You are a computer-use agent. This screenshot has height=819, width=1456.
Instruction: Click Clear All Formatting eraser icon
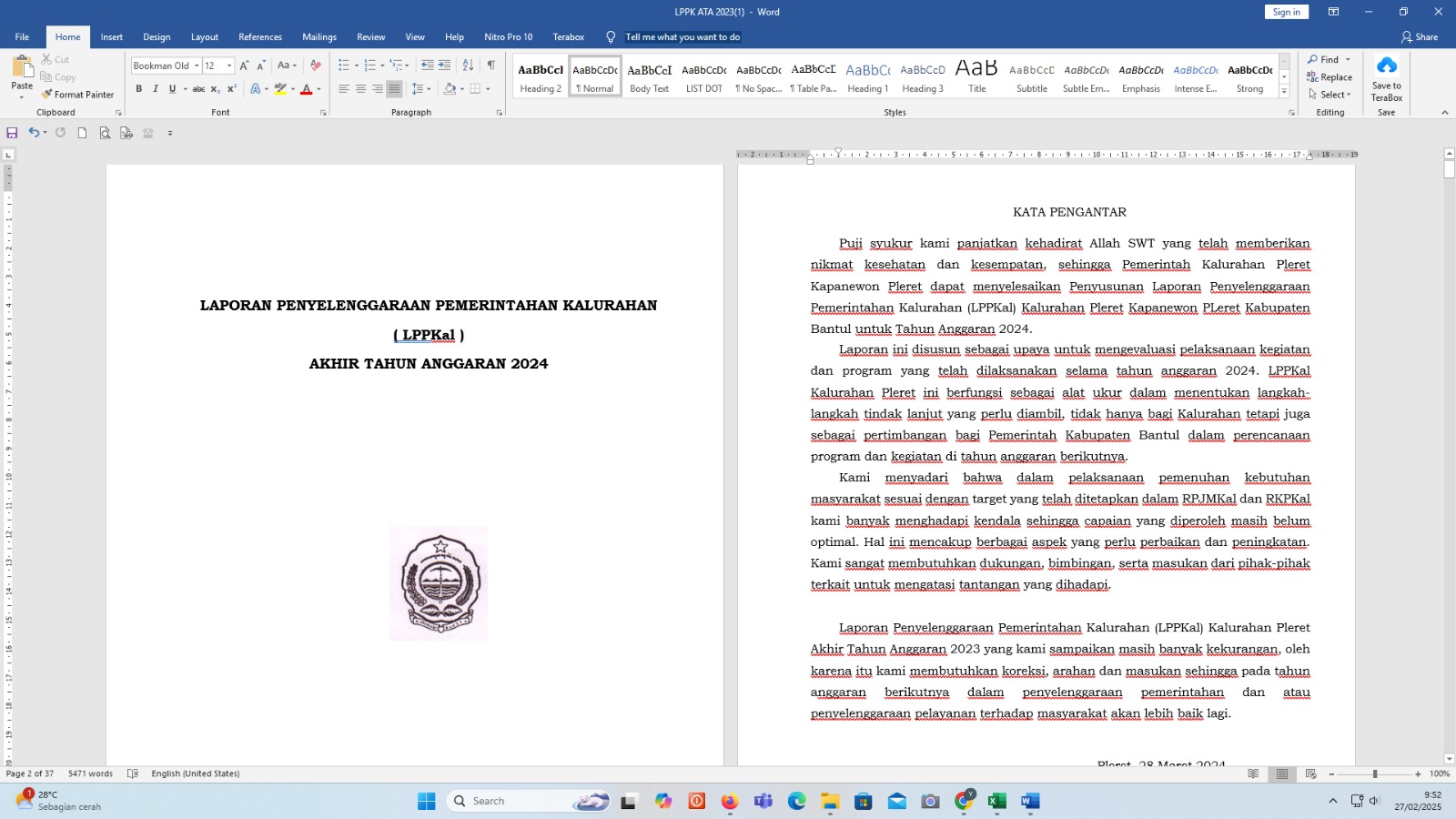click(x=316, y=66)
